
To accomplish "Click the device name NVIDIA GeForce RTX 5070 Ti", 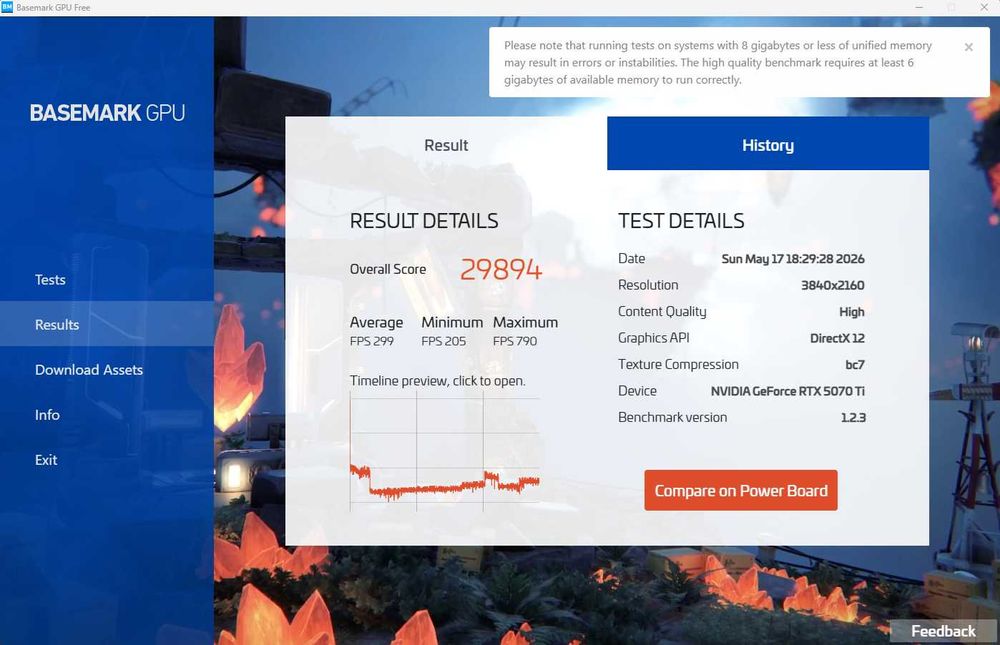I will [788, 390].
